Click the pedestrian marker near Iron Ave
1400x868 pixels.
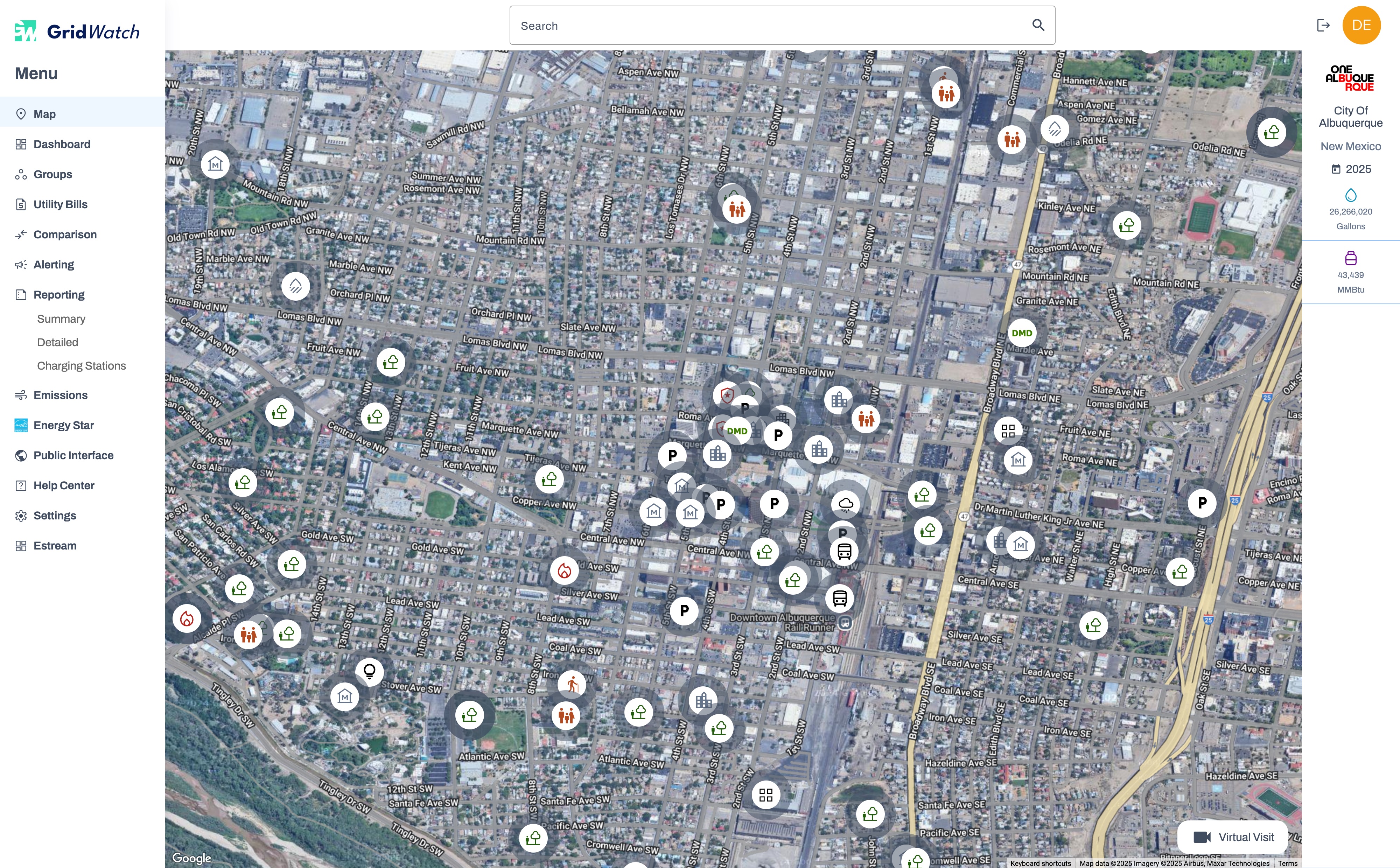coord(572,684)
